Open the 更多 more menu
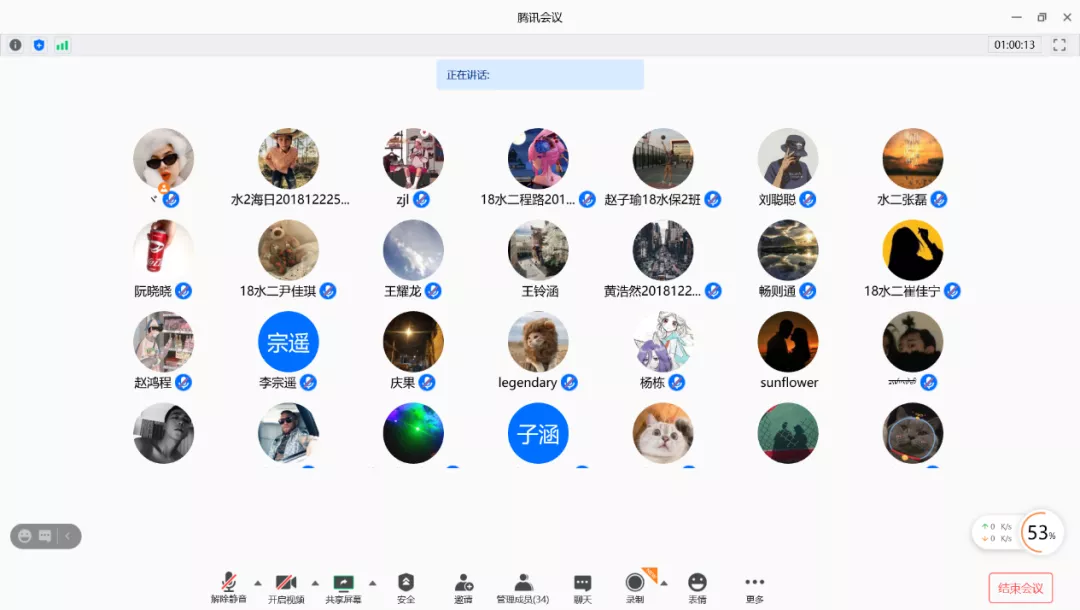 click(x=754, y=587)
